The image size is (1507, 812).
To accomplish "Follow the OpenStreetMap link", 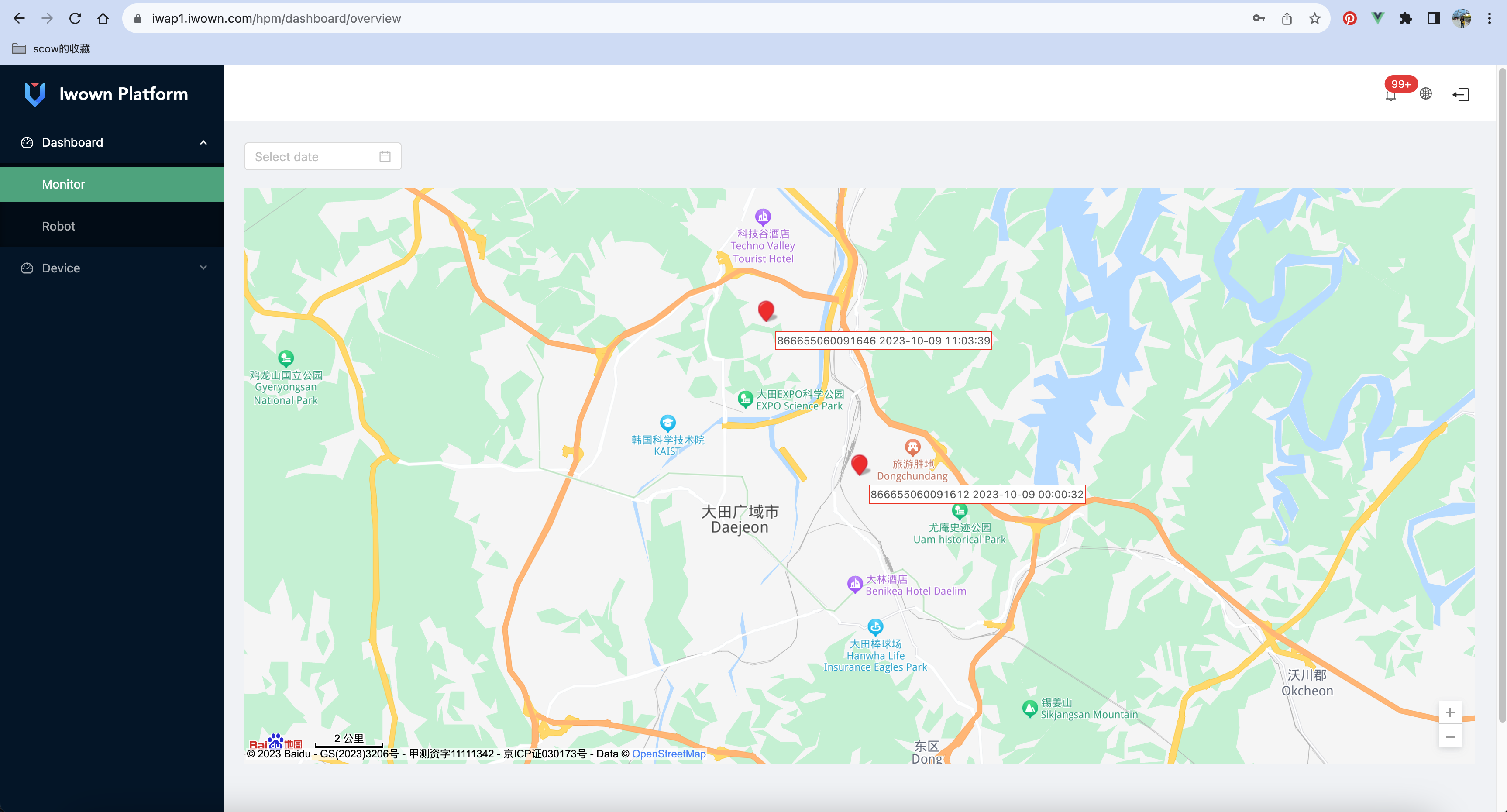I will pyautogui.click(x=669, y=754).
